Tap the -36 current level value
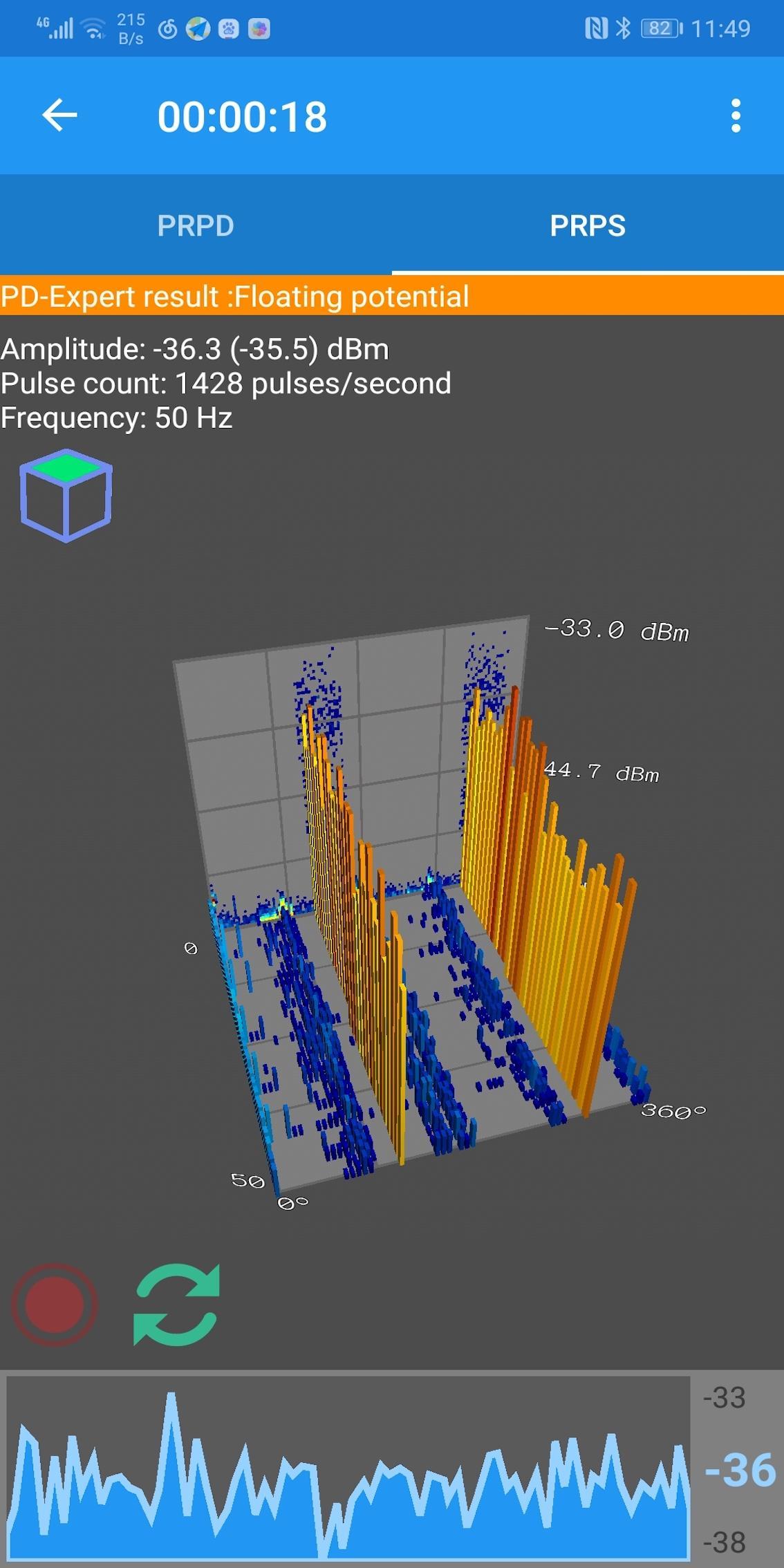Screen dimensions: 784x1568 (x=740, y=1469)
